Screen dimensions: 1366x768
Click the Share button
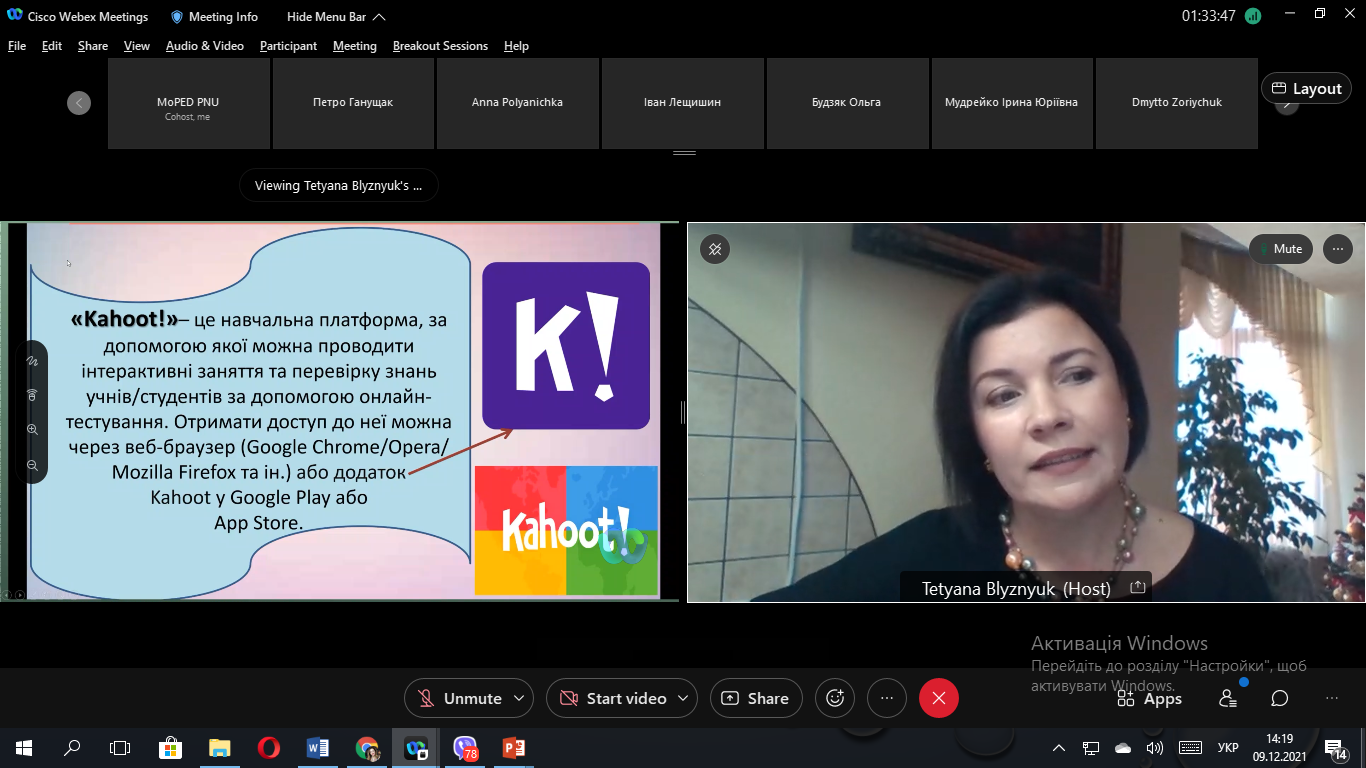(x=756, y=698)
